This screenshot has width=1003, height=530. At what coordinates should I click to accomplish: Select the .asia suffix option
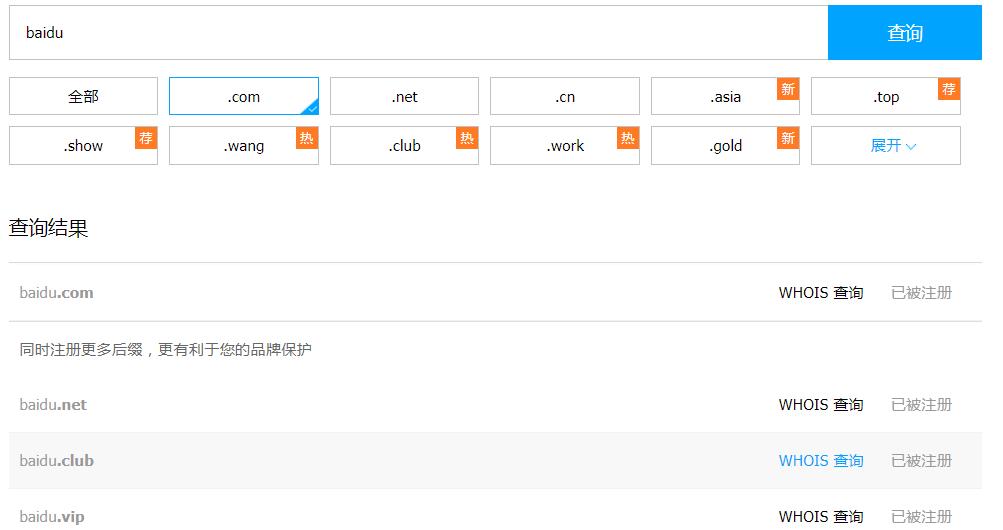point(725,97)
